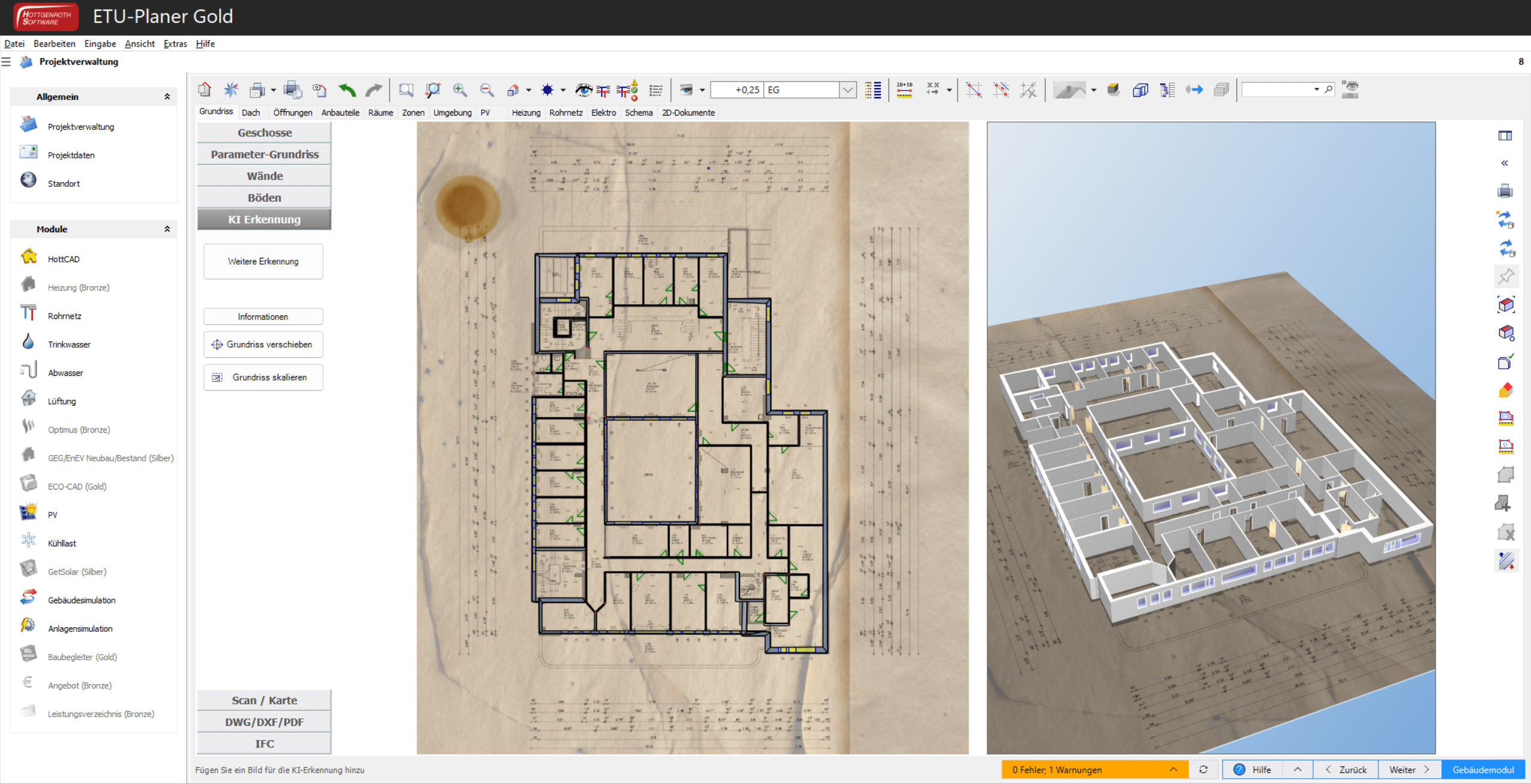Click the Weiter button
The width and height of the screenshot is (1531, 784).
click(1409, 770)
